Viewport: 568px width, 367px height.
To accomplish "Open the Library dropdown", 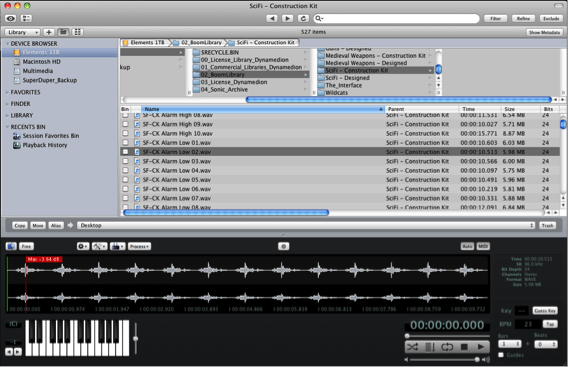I will pyautogui.click(x=23, y=32).
